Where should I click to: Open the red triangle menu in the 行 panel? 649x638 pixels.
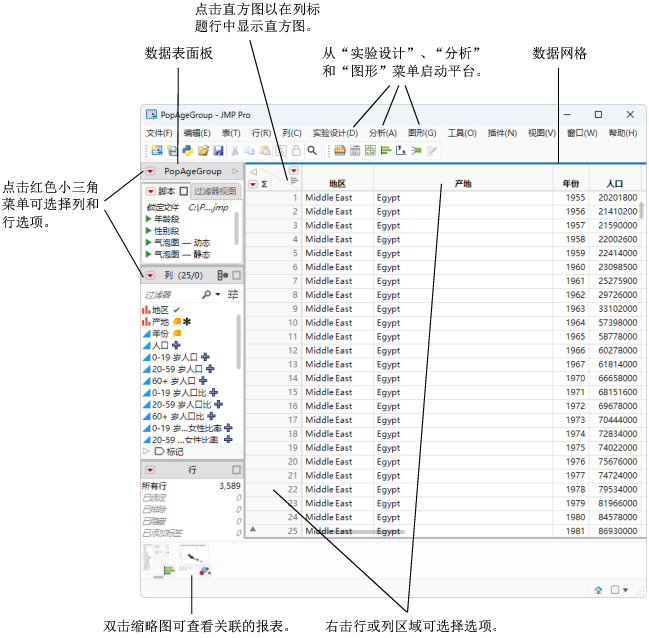coord(150,470)
